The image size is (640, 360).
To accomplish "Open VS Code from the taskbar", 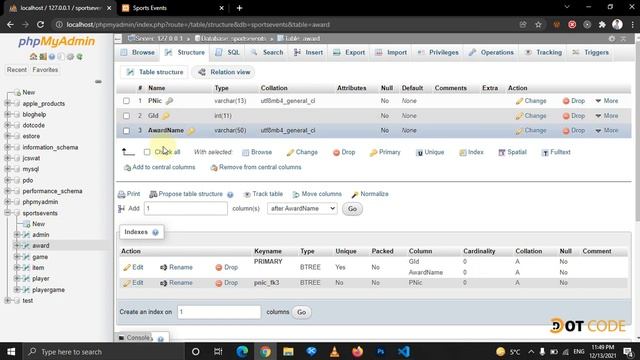I will click(404, 351).
